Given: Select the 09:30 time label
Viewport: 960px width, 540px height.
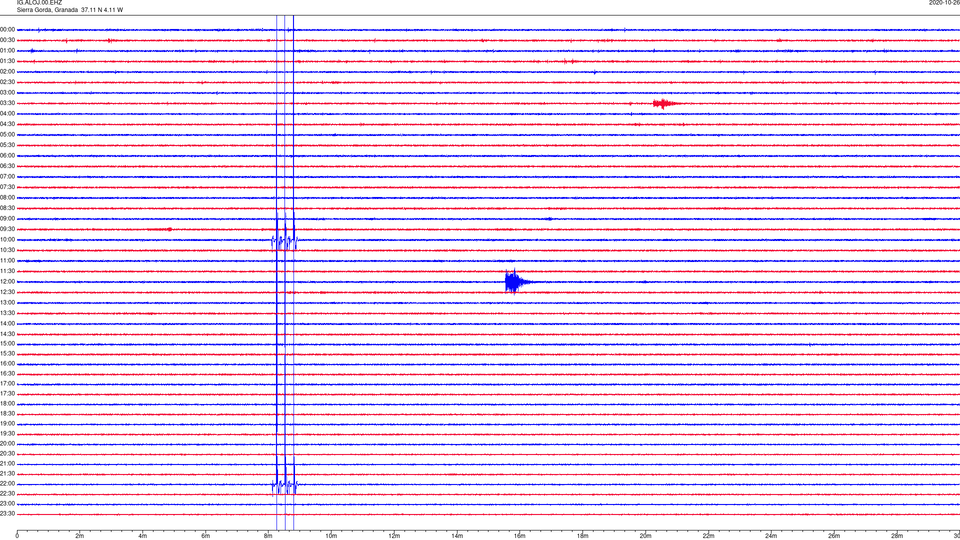Looking at the screenshot, I should coord(7,229).
